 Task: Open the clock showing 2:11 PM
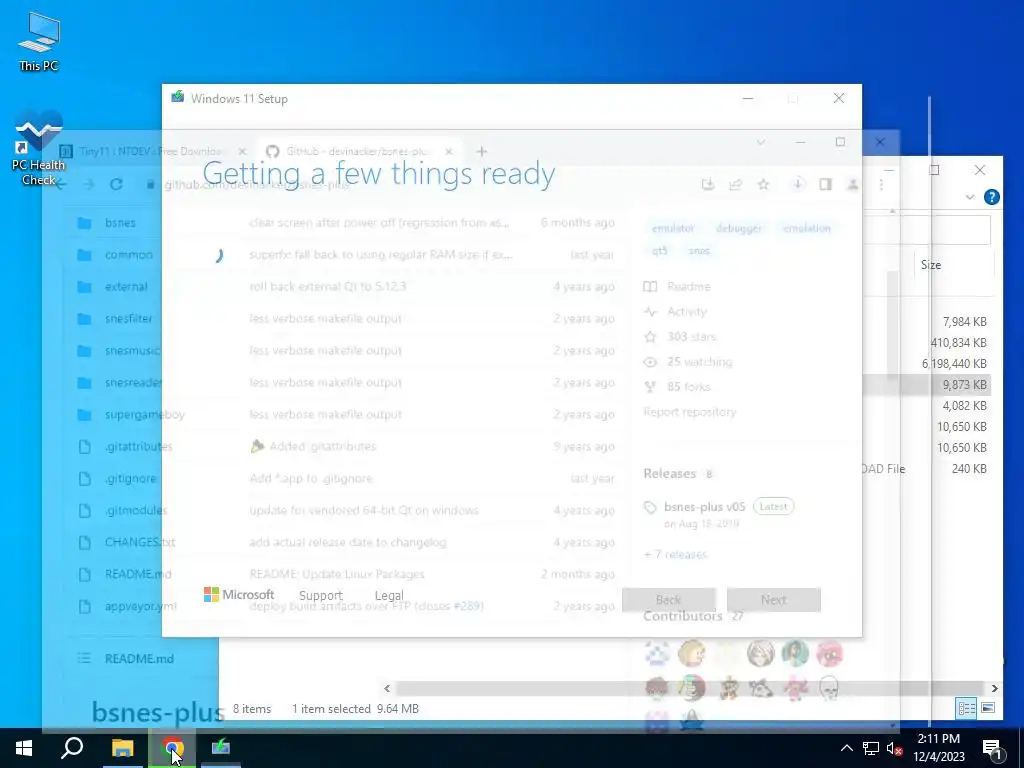pos(938,748)
